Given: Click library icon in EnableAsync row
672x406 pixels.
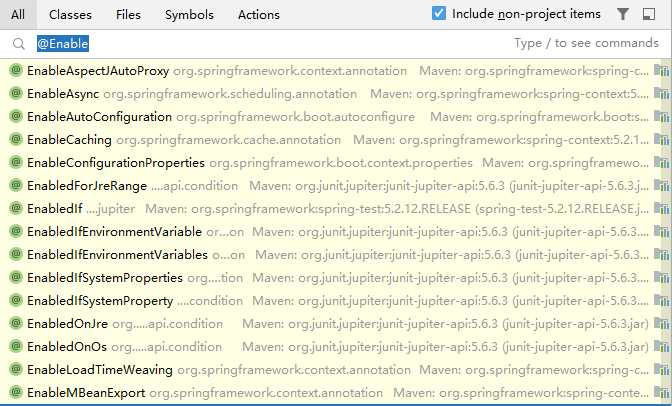Looking at the screenshot, I should tap(661, 93).
